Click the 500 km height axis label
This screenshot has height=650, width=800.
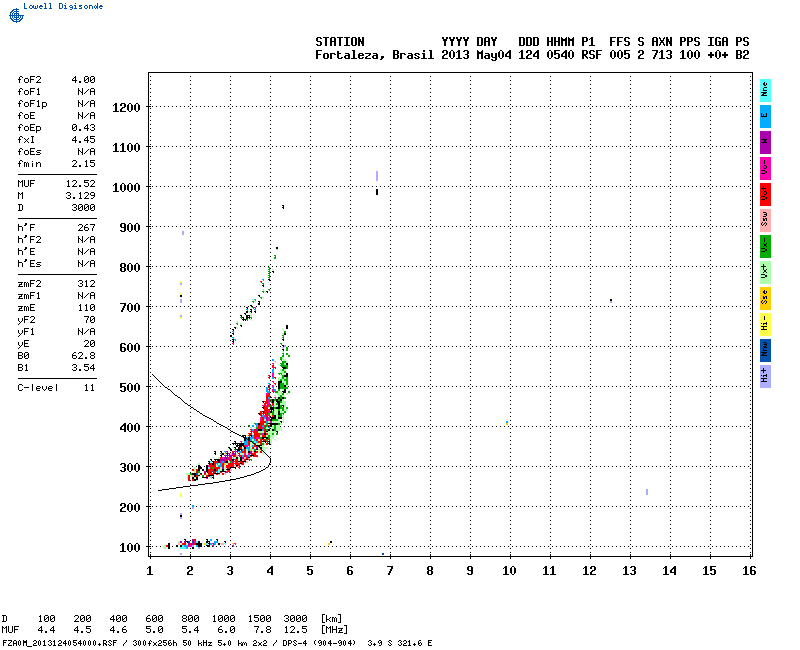(130, 388)
